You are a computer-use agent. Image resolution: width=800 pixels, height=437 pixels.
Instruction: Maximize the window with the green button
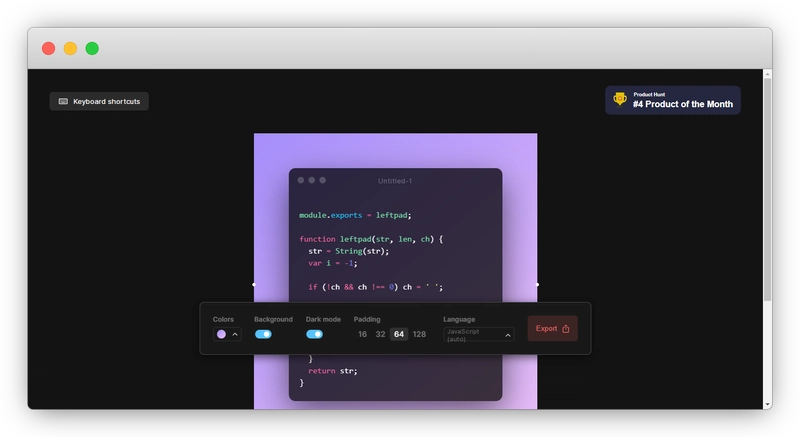92,48
